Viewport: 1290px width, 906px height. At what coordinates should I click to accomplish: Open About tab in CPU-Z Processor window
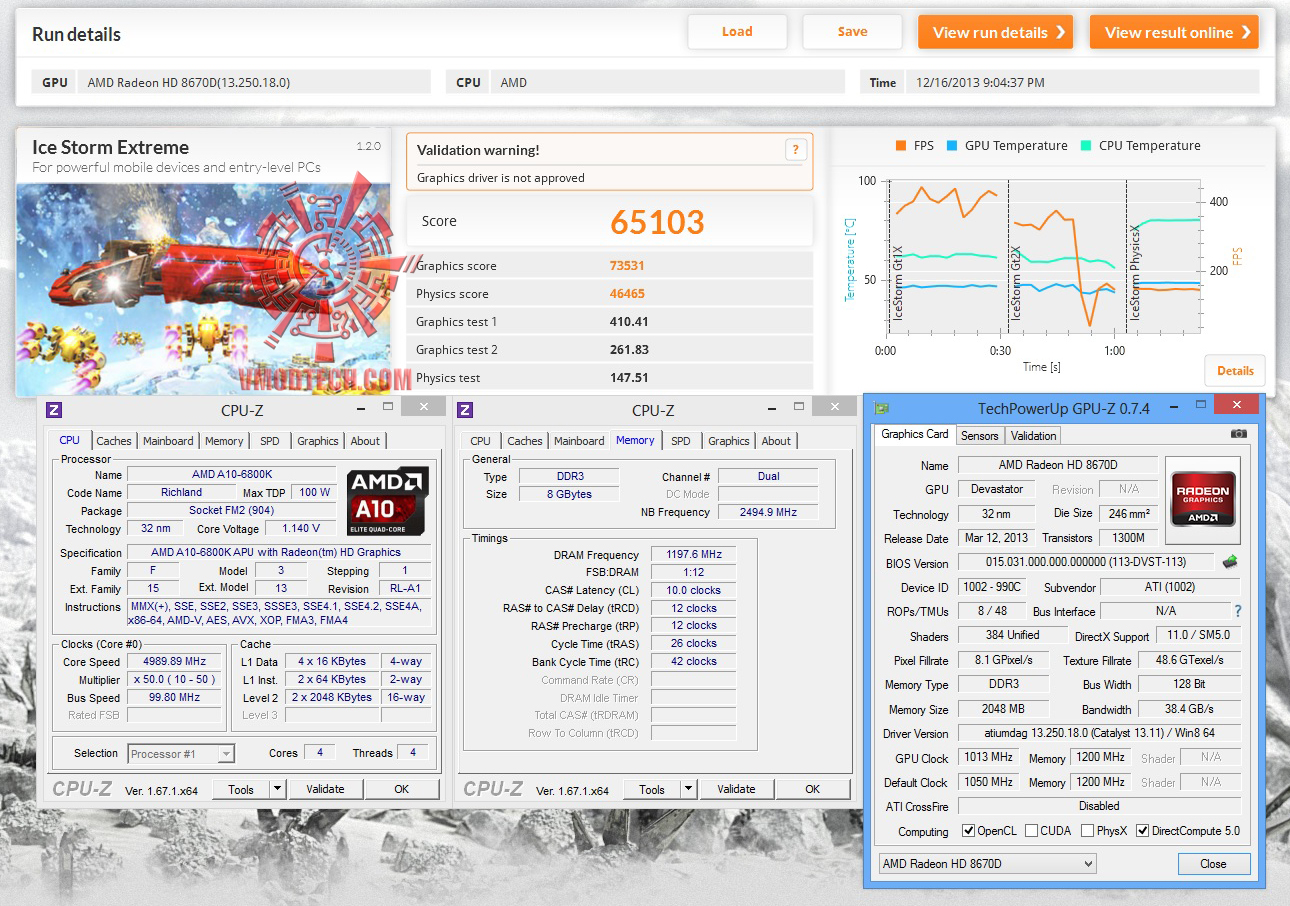coord(365,441)
